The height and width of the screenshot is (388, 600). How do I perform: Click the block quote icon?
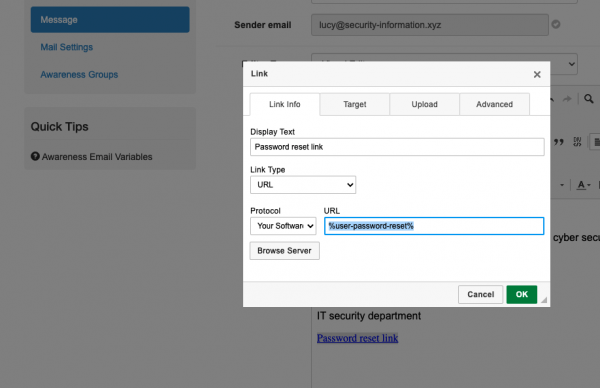pos(559,142)
